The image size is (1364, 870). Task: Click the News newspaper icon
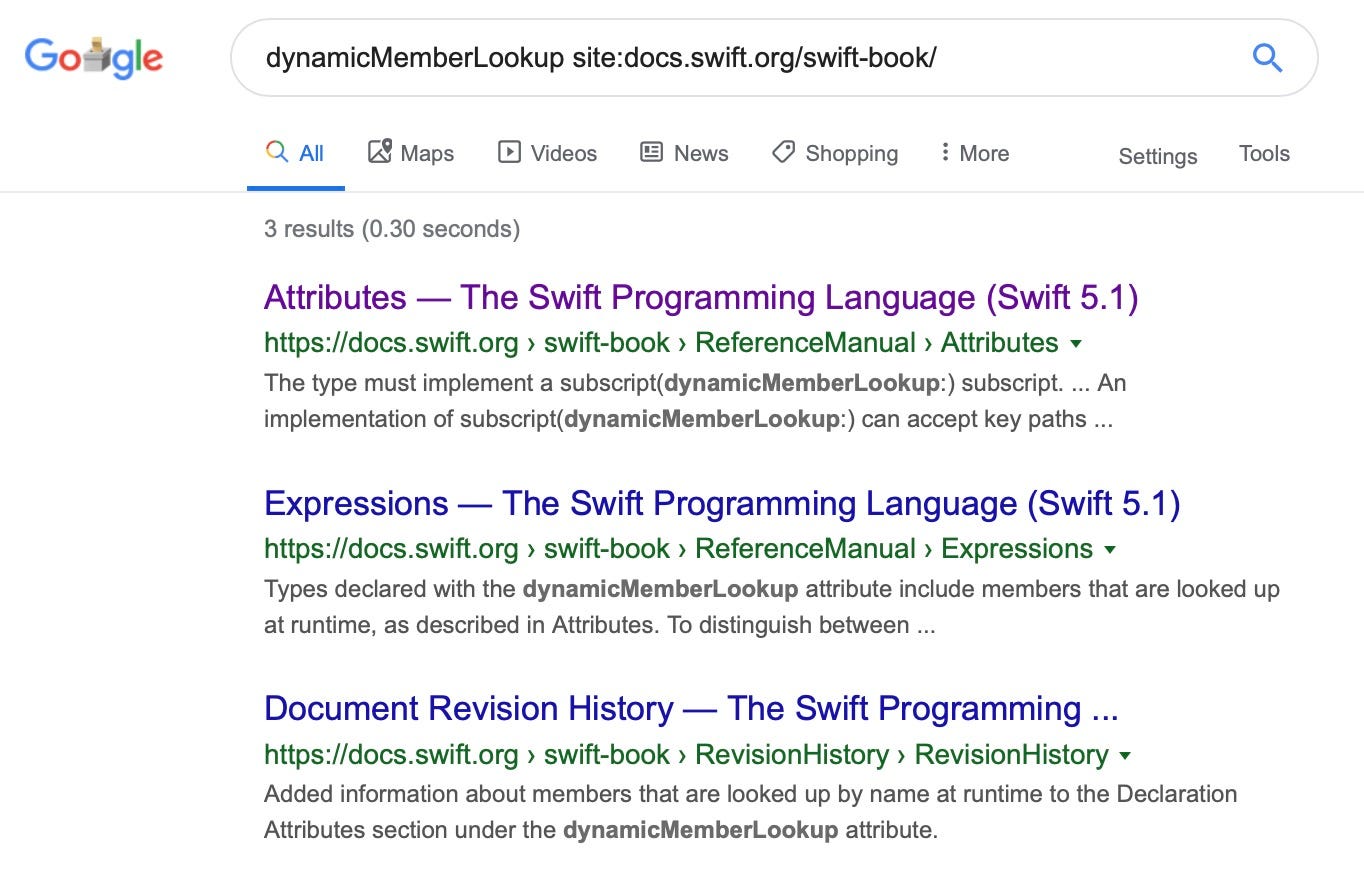[x=652, y=151]
